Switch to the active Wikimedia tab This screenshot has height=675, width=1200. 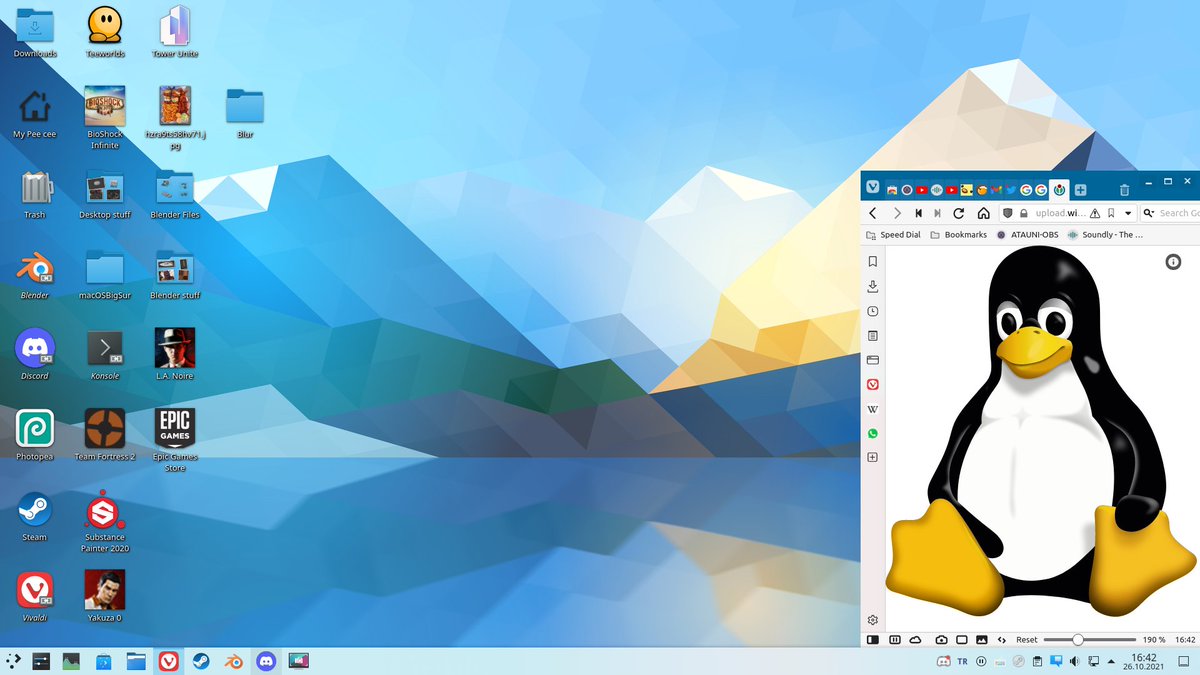pyautogui.click(x=1059, y=190)
